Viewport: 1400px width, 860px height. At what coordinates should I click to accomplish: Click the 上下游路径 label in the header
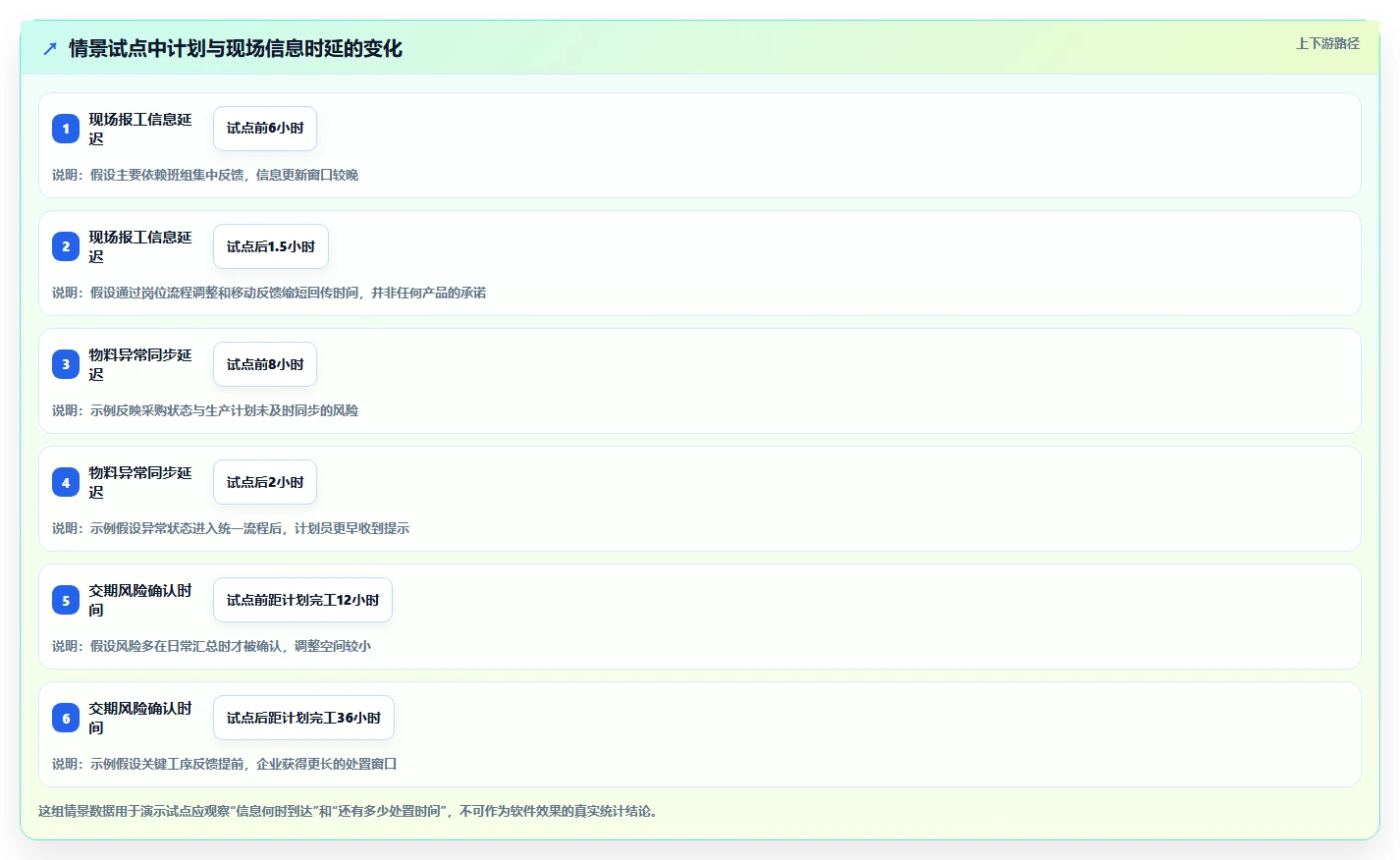(x=1327, y=43)
